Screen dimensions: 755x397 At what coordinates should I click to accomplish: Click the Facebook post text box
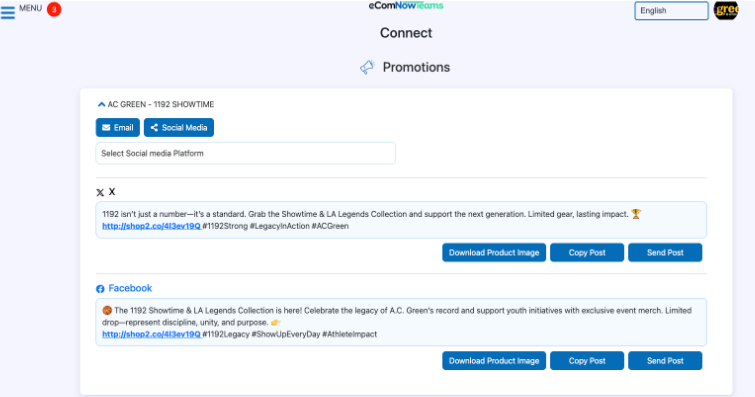tap(401, 322)
